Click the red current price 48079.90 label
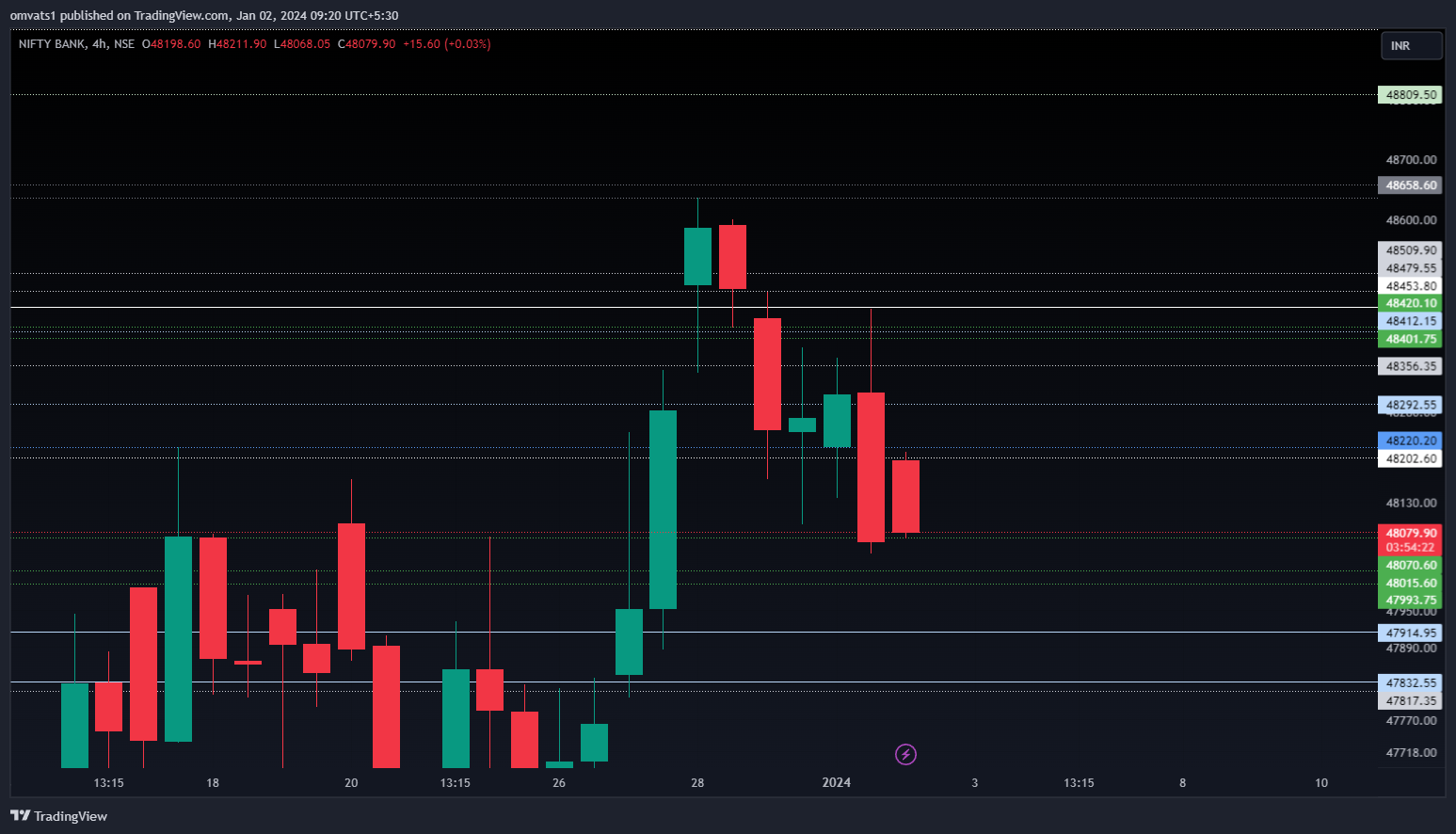Screen dimensions: 1456x834 [x=1410, y=533]
